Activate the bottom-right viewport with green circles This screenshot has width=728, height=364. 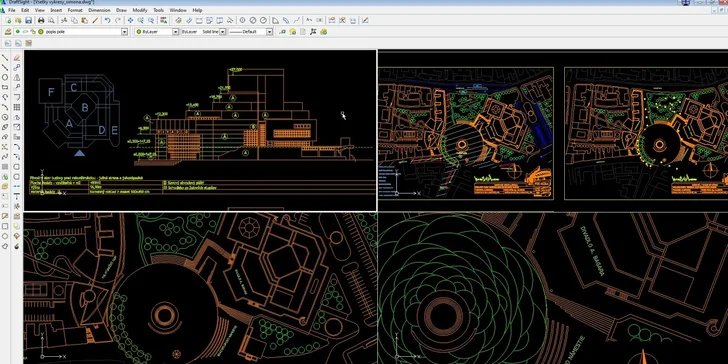[553, 288]
